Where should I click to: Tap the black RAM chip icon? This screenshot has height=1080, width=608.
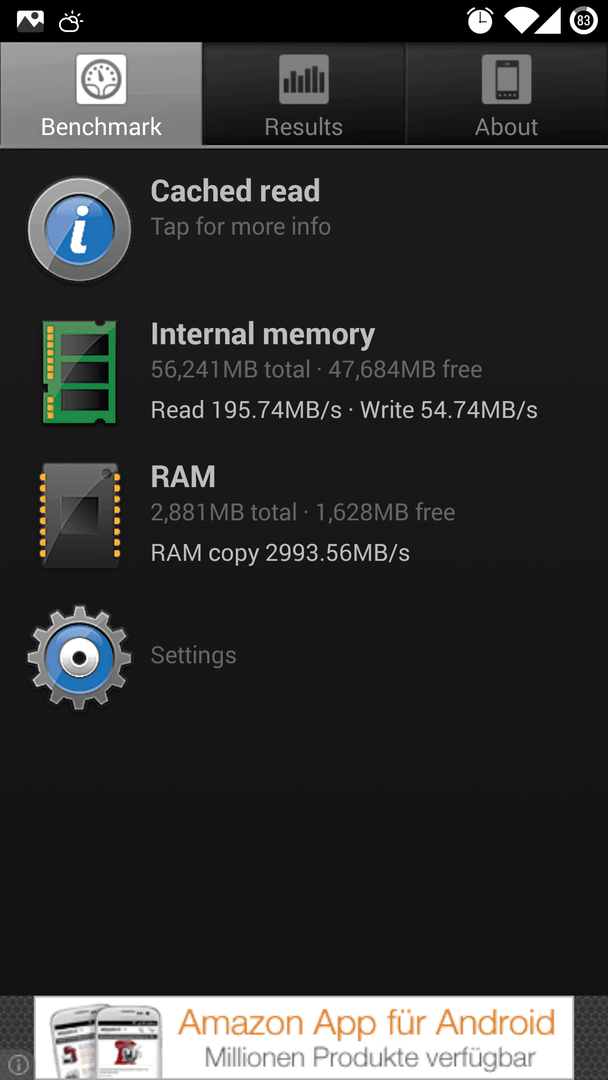80,515
